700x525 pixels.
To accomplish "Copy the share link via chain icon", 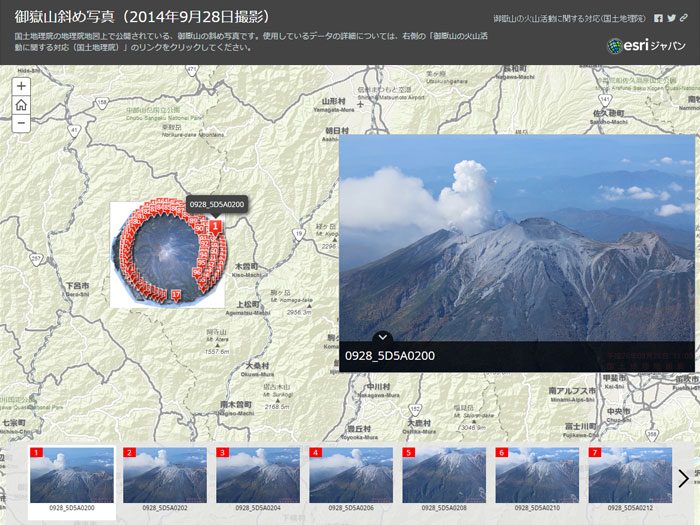I will [684, 18].
